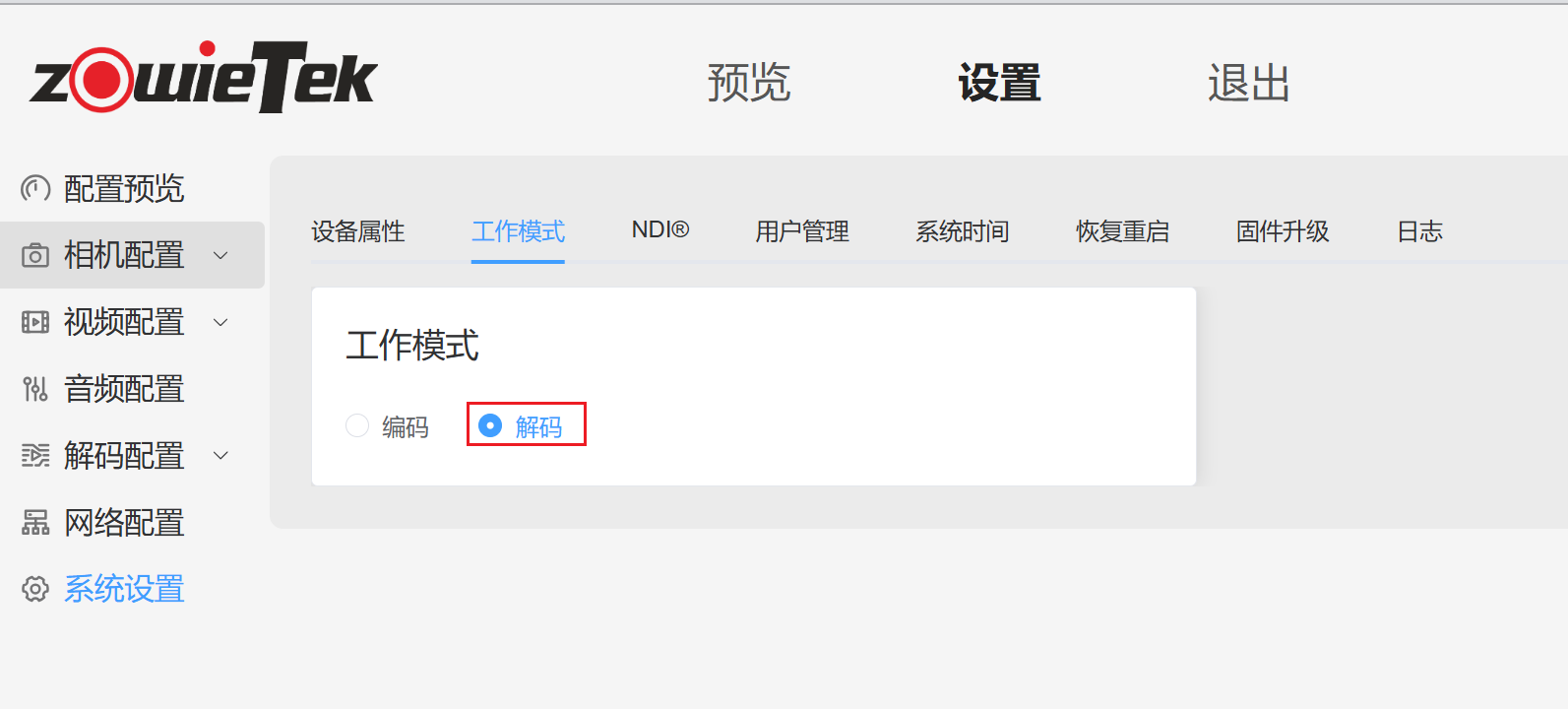The image size is (1568, 709).
Task: Expand the 解码配置 chevron
Action: click(x=221, y=456)
